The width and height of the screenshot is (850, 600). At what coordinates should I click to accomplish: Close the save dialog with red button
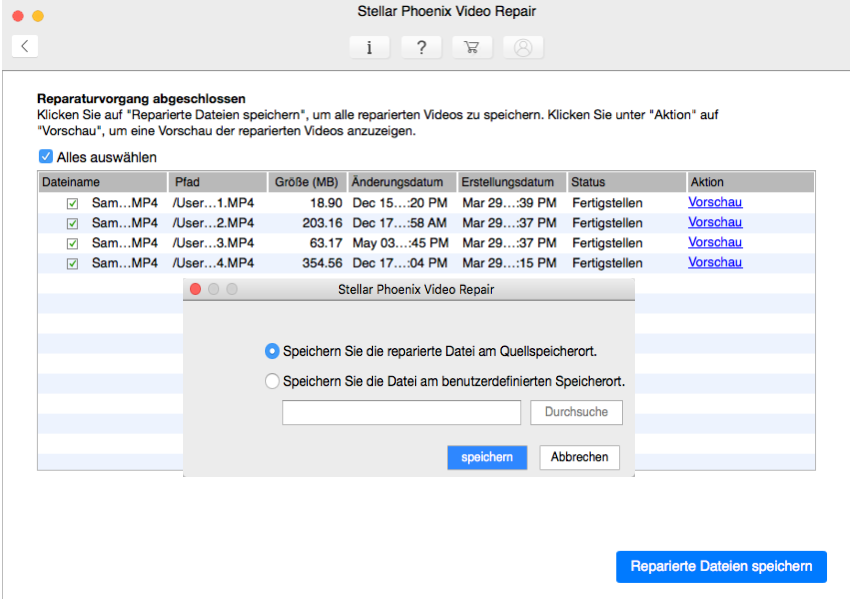pyautogui.click(x=196, y=289)
